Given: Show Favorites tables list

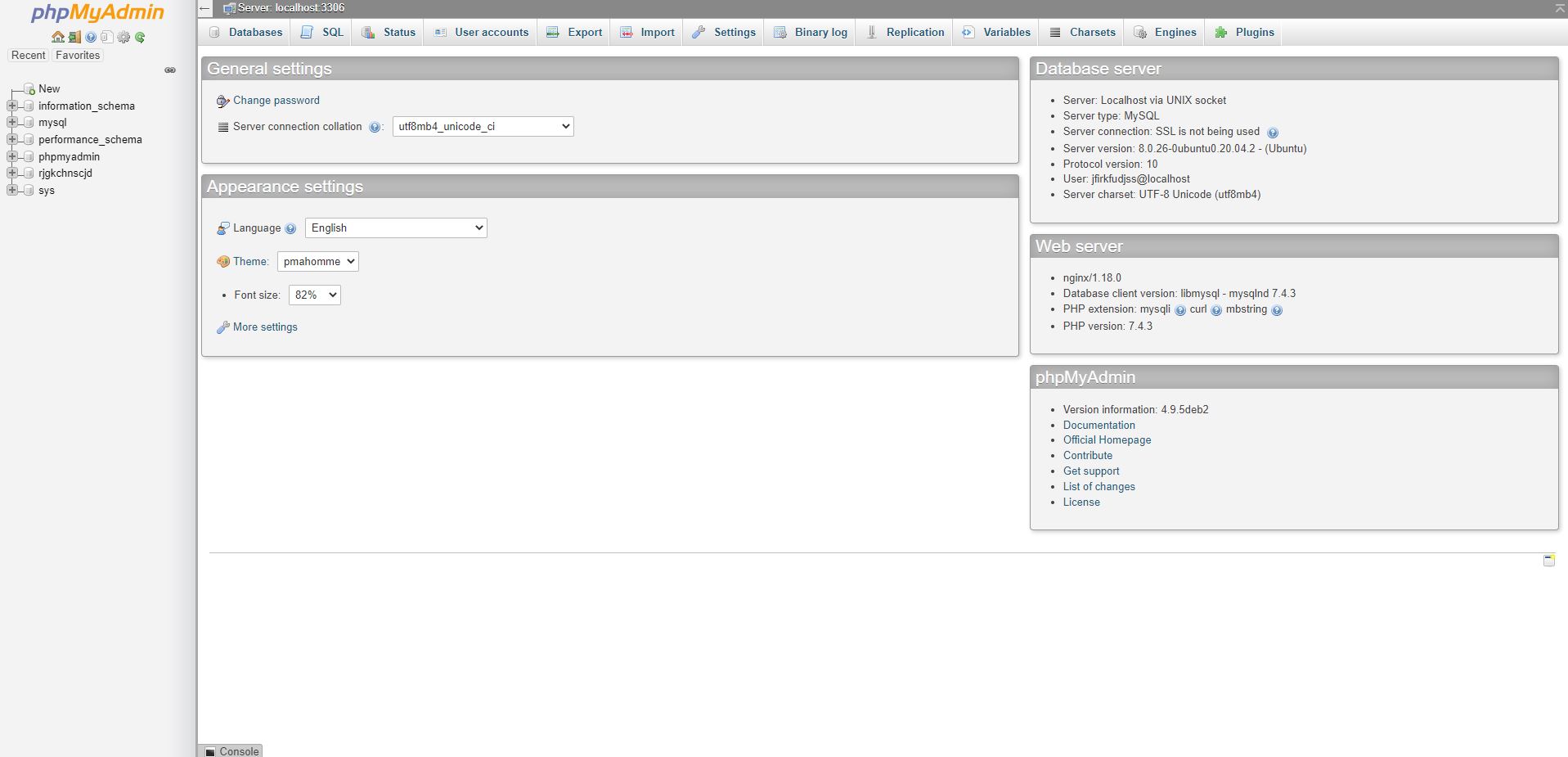Looking at the screenshot, I should [x=78, y=55].
